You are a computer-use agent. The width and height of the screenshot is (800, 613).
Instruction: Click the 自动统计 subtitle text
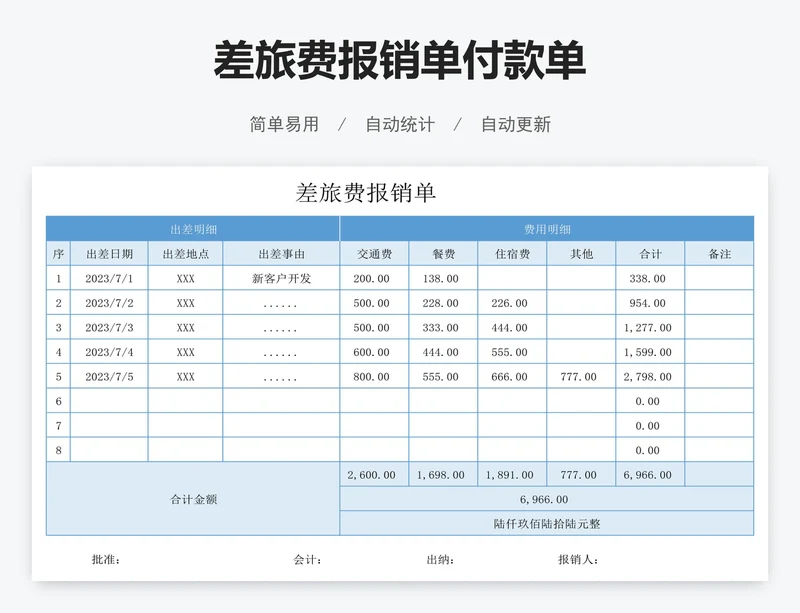(x=400, y=124)
